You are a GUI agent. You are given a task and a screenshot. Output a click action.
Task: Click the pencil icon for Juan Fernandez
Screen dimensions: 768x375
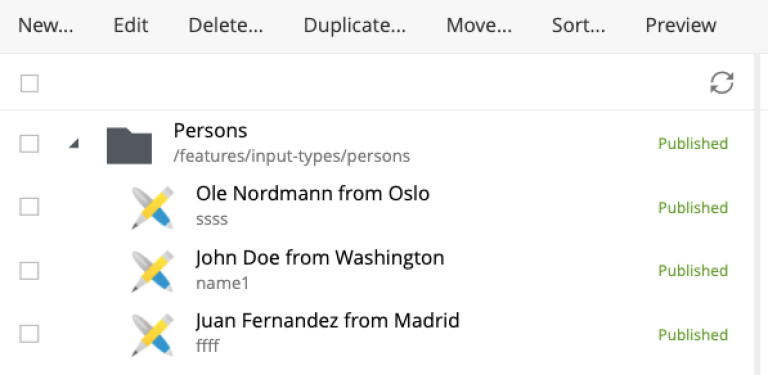click(152, 335)
